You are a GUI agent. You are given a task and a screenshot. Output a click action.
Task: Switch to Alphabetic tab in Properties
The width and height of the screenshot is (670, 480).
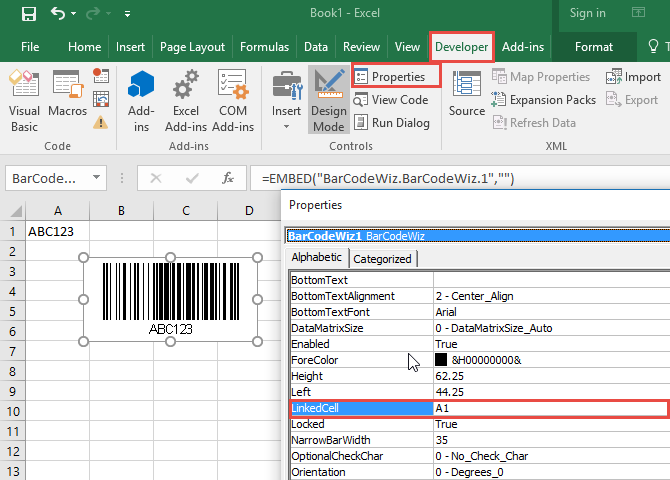[317, 257]
